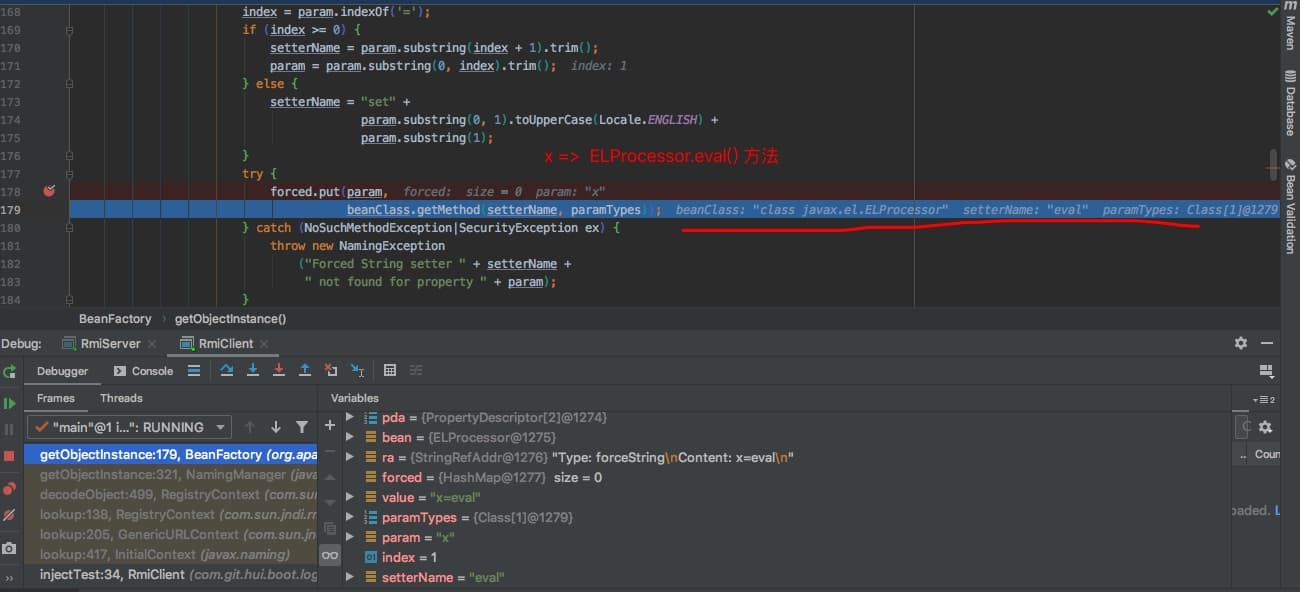Click the red Force Step Into icon

click(279, 371)
